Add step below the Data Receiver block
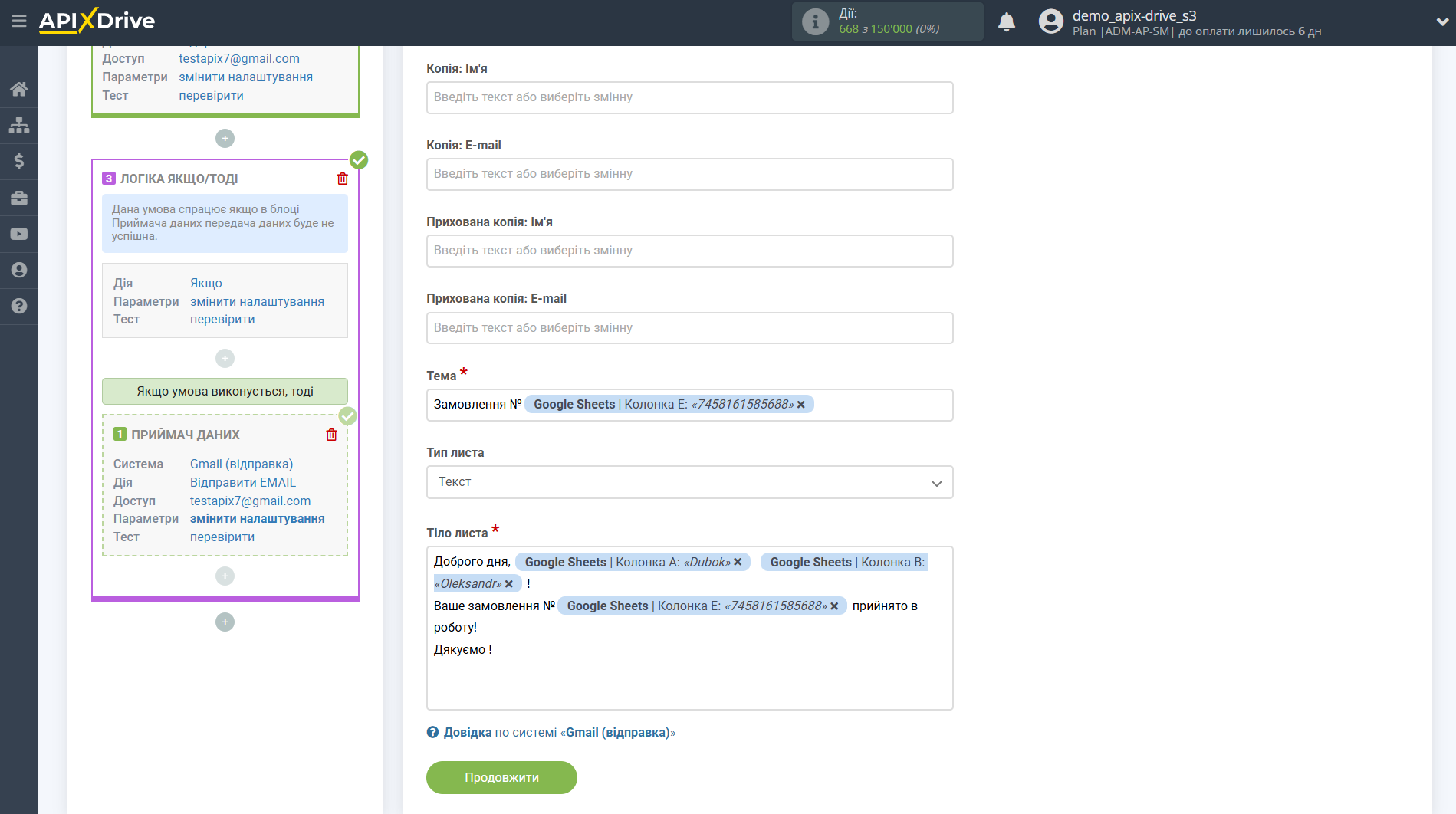This screenshot has width=1456, height=814. point(225,576)
